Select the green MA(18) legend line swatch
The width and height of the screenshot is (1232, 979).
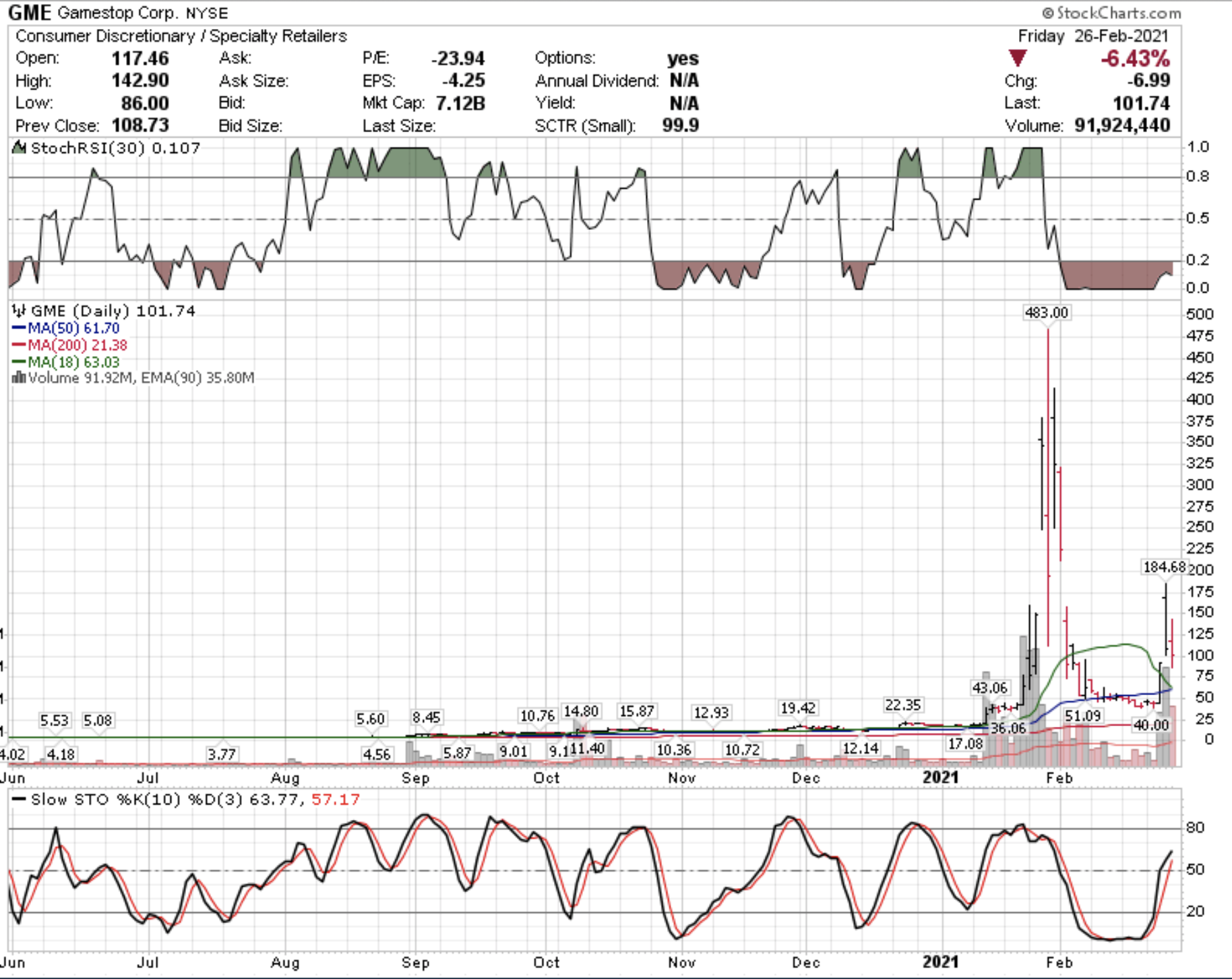[19, 362]
